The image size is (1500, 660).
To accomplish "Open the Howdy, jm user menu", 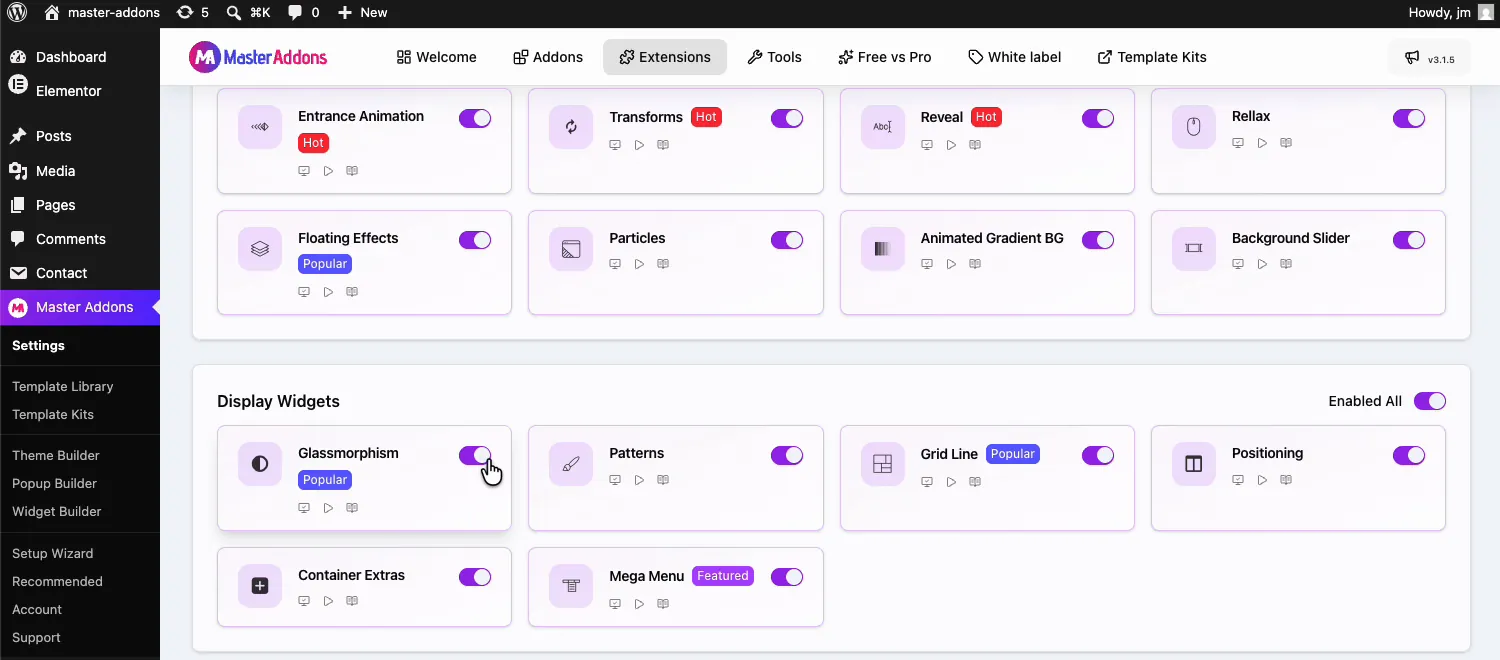I will click(1443, 13).
